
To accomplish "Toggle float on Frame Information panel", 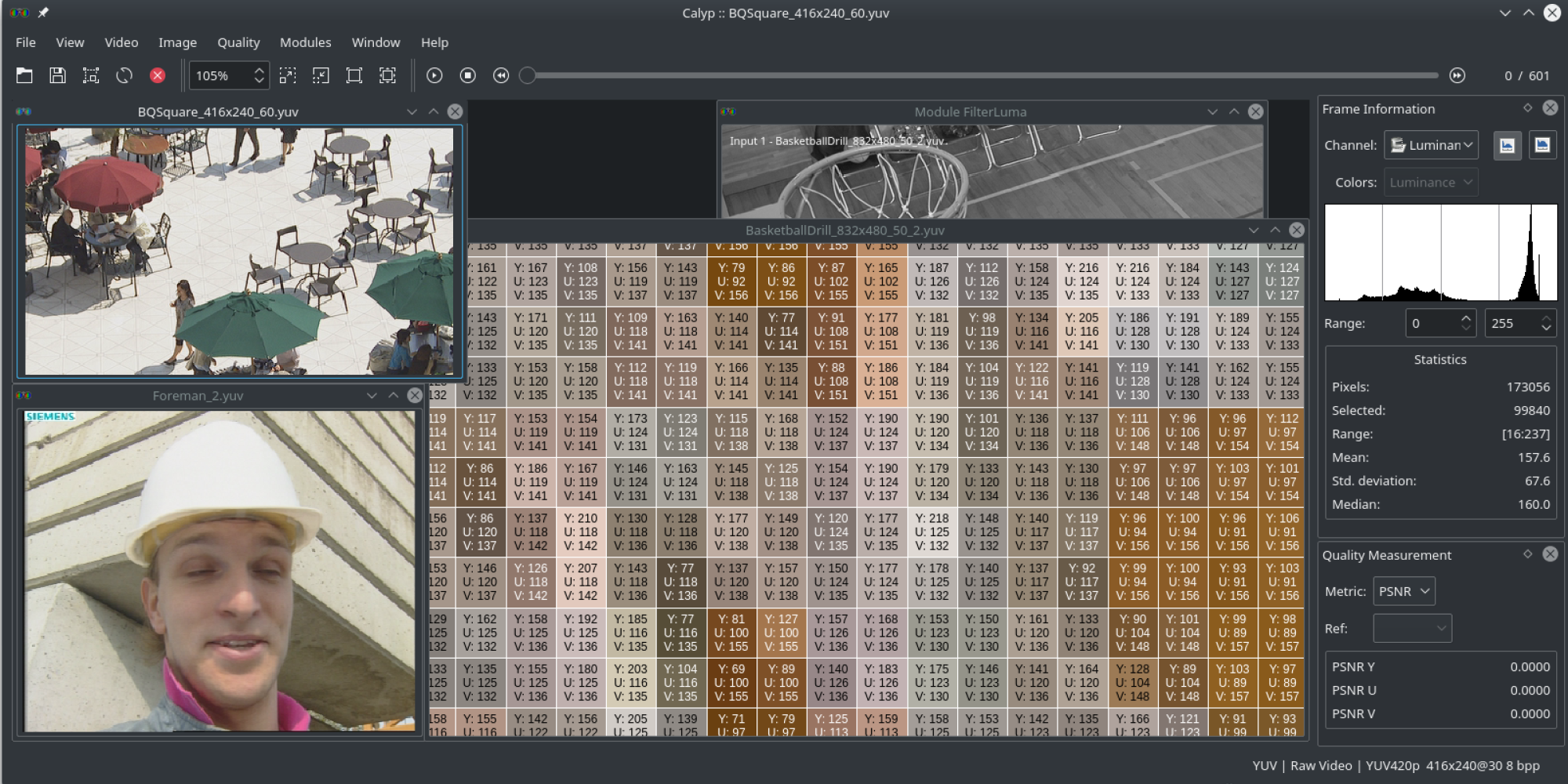I will [1527, 108].
